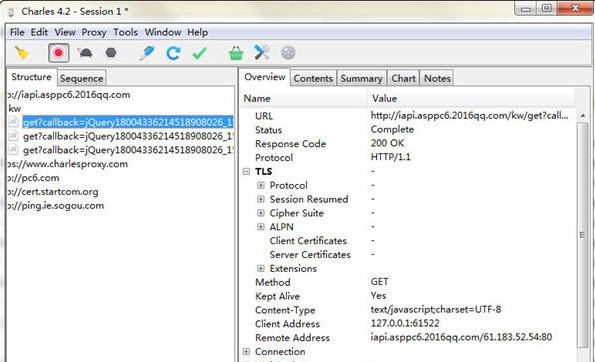Switch to the Sequence tab
This screenshot has height=362, width=595.
coord(82,79)
